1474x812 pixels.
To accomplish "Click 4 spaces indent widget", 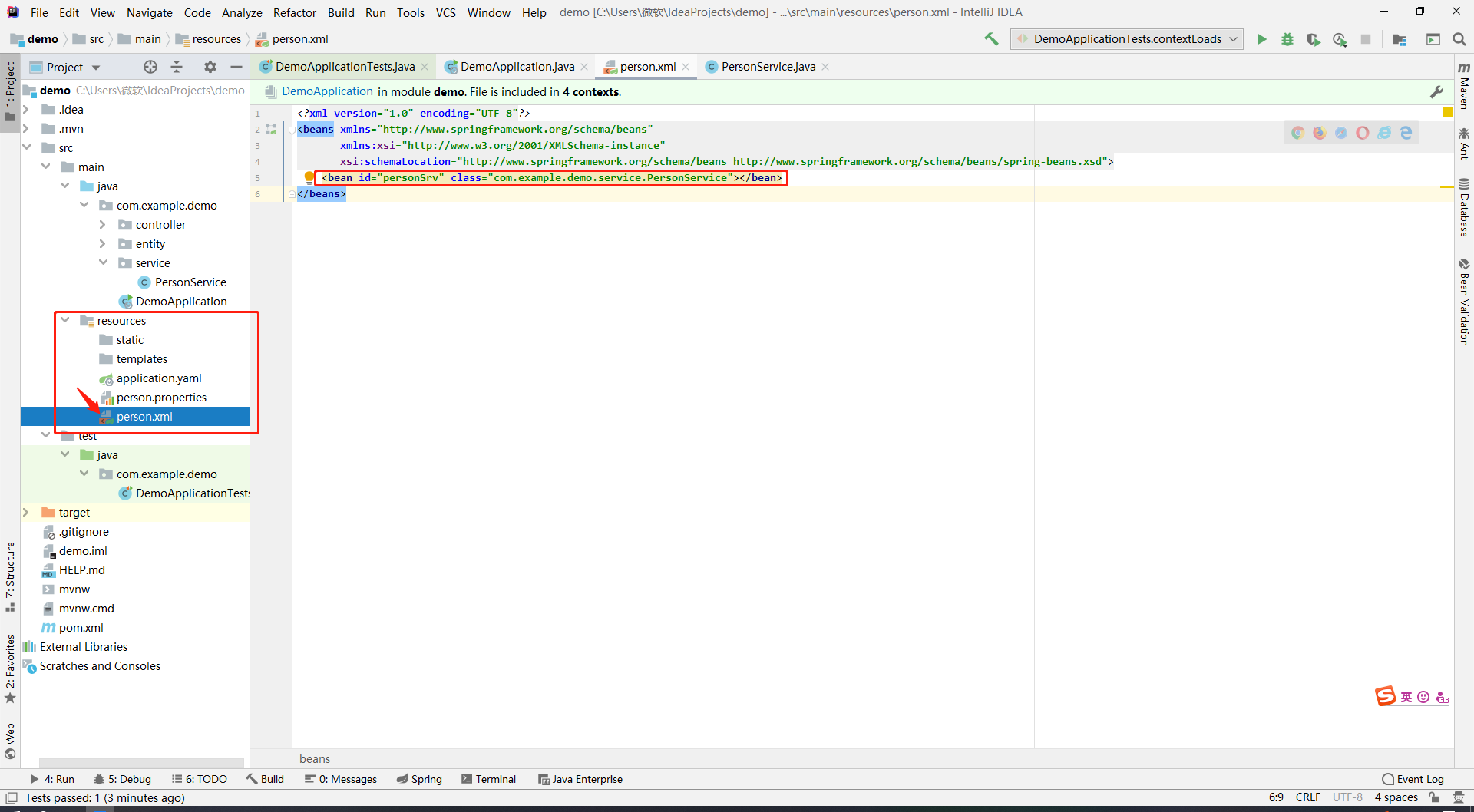I will click(x=1396, y=798).
